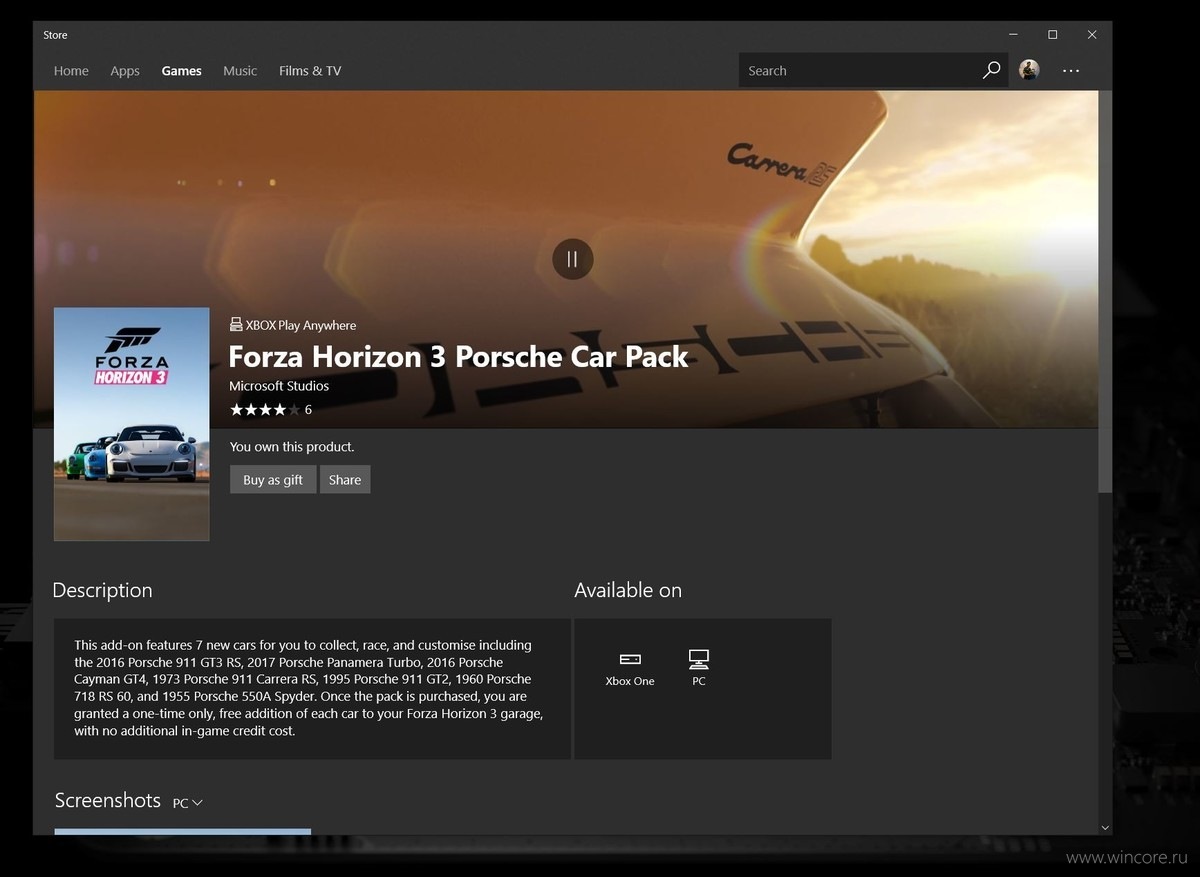Switch to the Apps tab
Screen dimensions: 1200x877
[x=125, y=71]
